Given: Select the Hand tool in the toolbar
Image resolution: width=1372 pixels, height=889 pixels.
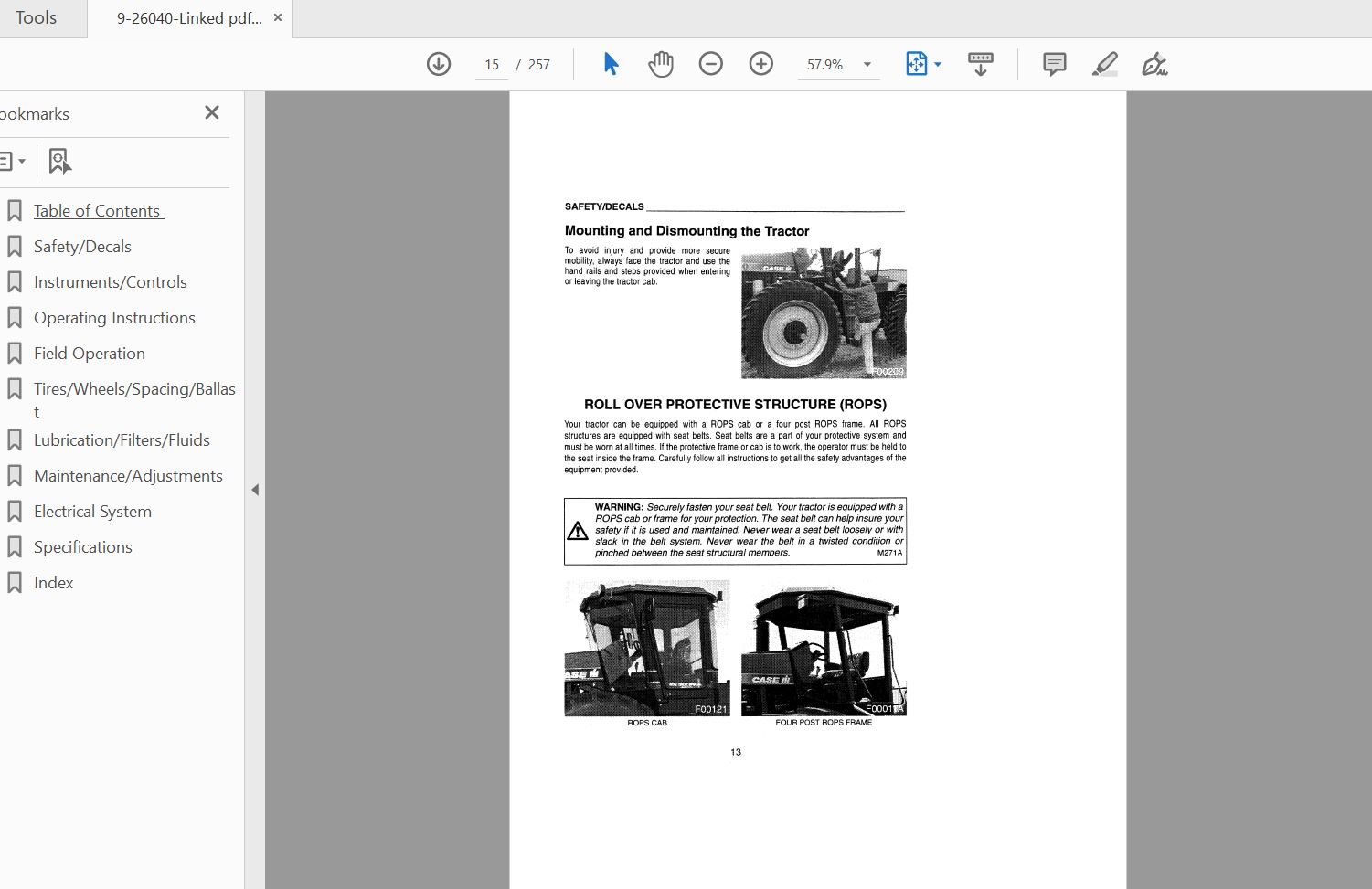Looking at the screenshot, I should tap(660, 64).
